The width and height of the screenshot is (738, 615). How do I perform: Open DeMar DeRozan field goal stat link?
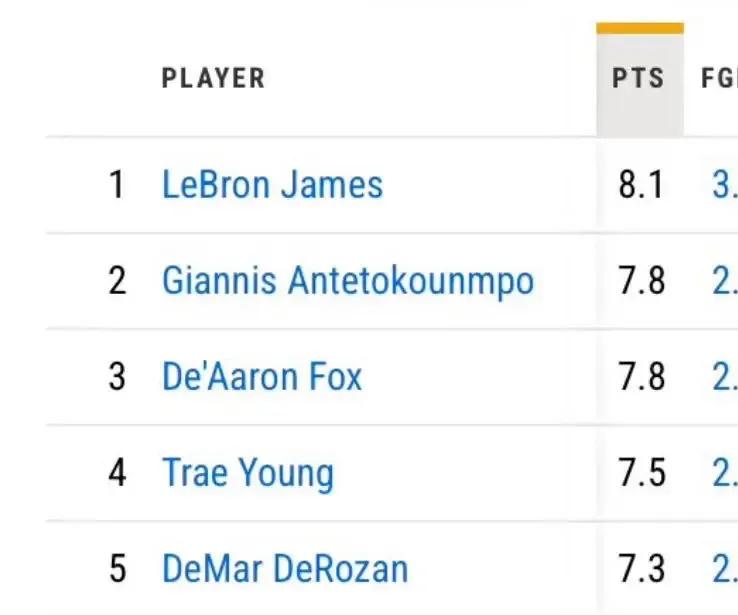(725, 568)
